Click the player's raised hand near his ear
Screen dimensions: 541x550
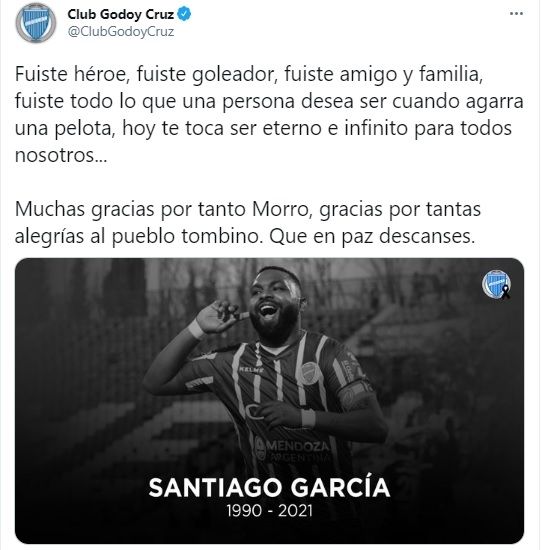coord(218,317)
